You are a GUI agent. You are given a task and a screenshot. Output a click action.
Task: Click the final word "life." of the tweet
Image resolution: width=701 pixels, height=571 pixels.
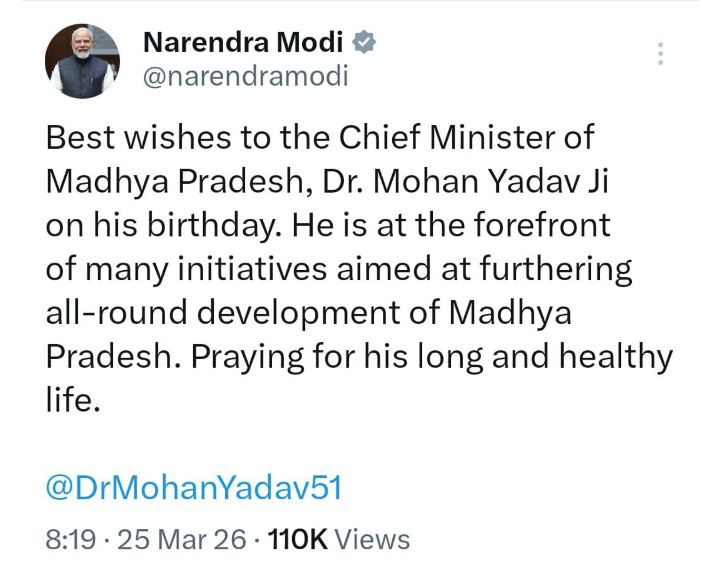click(x=74, y=400)
